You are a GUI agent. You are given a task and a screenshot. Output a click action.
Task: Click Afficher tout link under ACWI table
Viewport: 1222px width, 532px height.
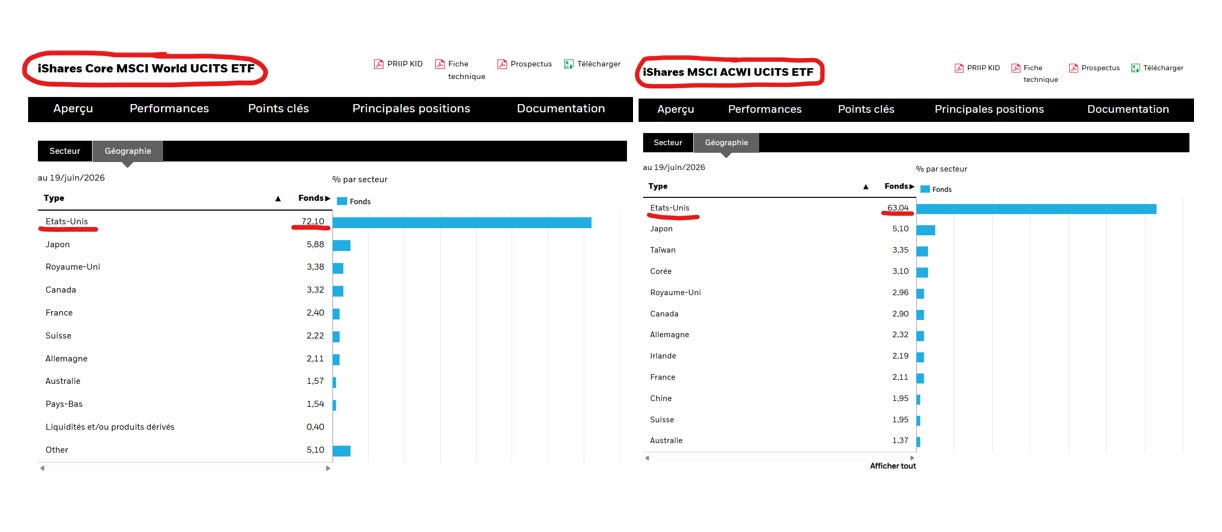pos(893,466)
